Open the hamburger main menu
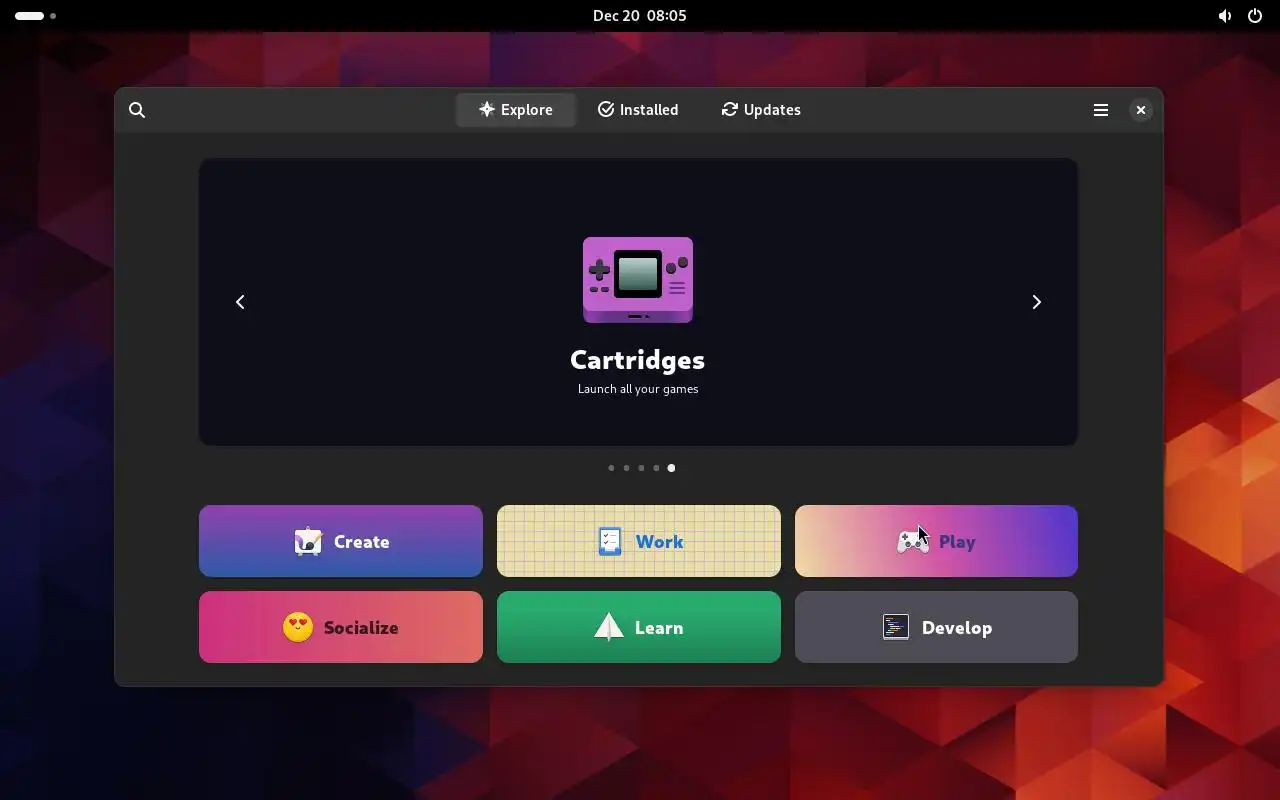This screenshot has width=1280, height=800. tap(1101, 110)
